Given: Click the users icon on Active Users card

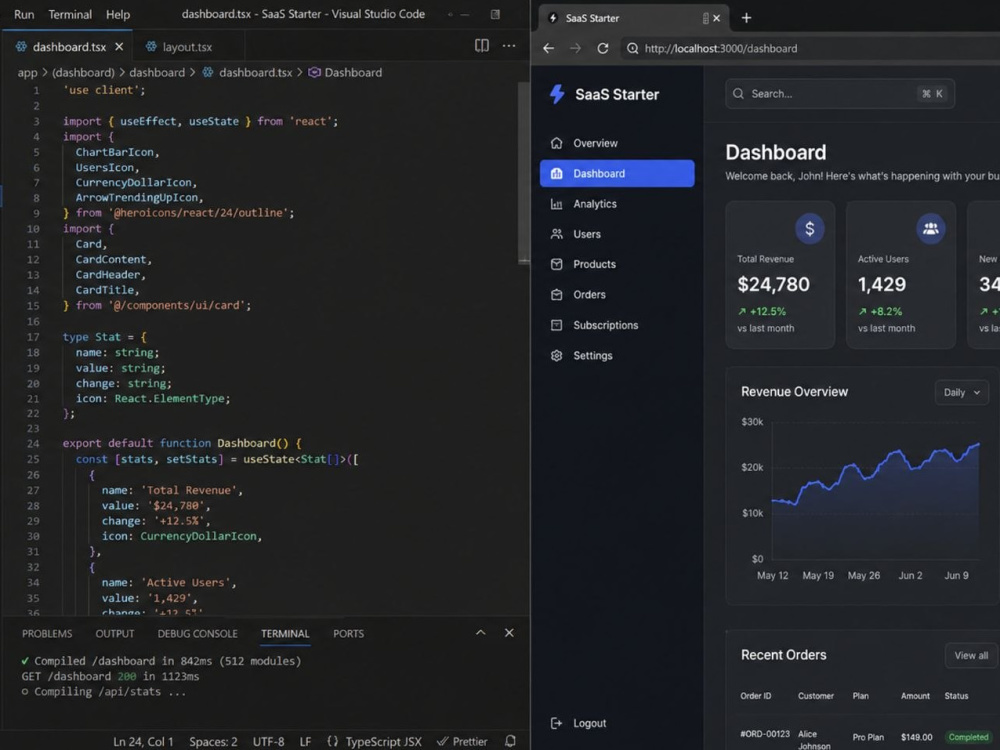Looking at the screenshot, I should pyautogui.click(x=930, y=228).
